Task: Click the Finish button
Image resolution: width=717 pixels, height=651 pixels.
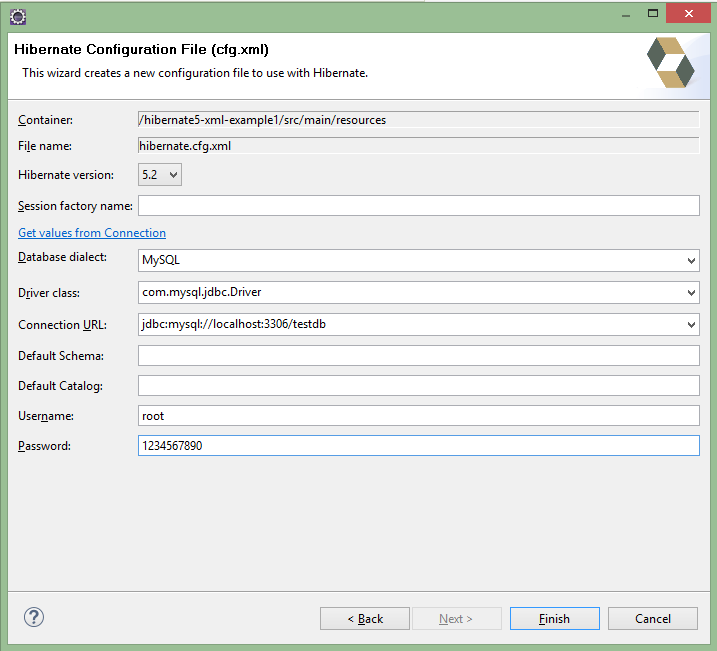Action: click(555, 619)
